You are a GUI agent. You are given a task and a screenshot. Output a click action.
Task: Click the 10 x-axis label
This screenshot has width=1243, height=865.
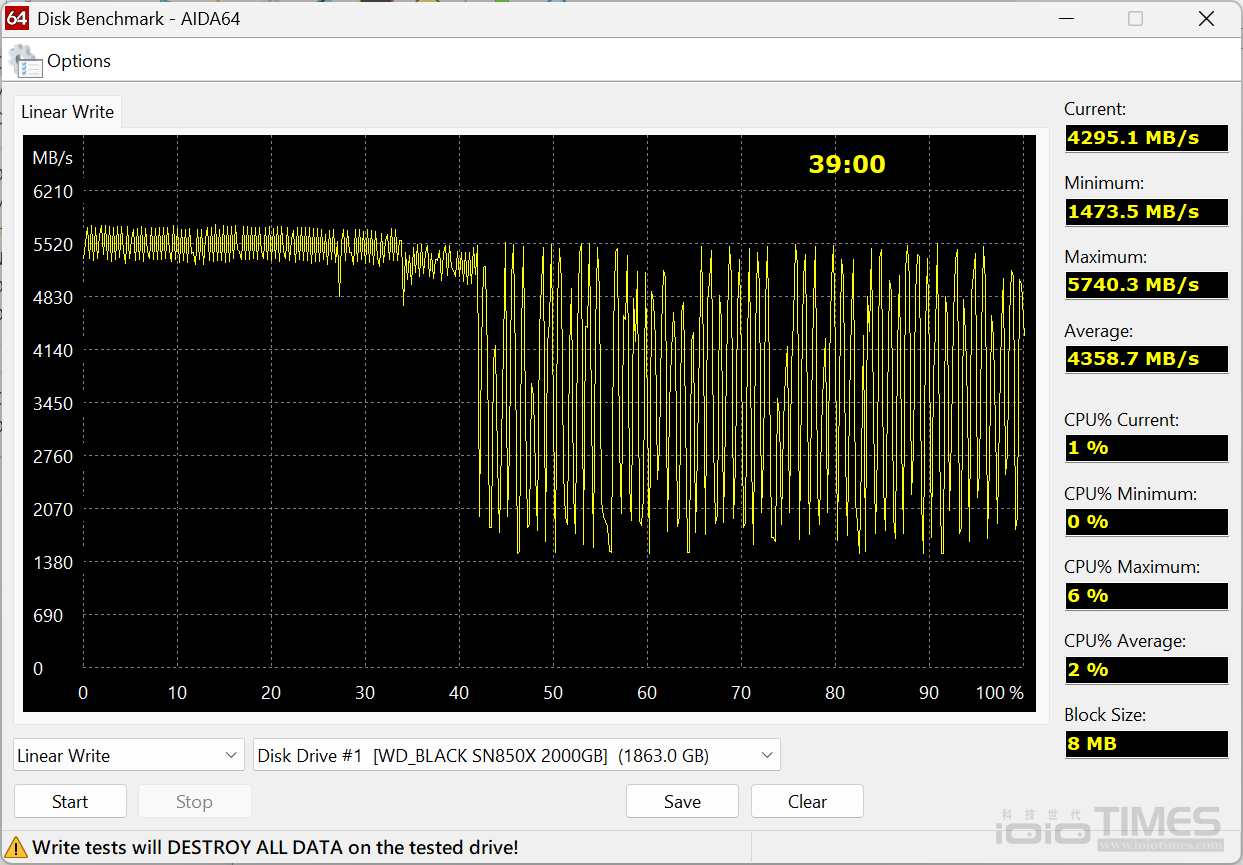coord(177,693)
